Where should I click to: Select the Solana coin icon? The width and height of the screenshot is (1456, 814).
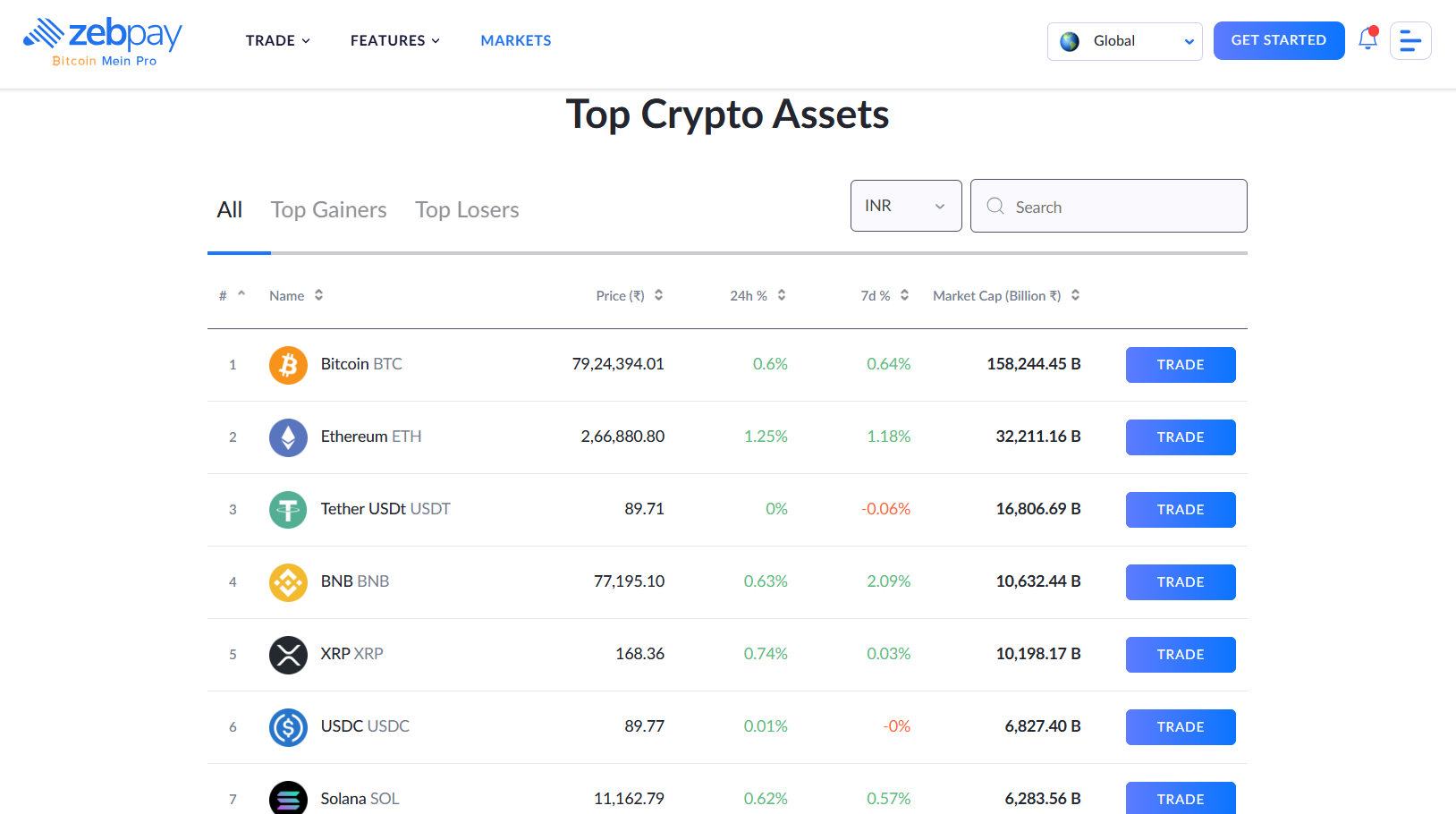288,798
